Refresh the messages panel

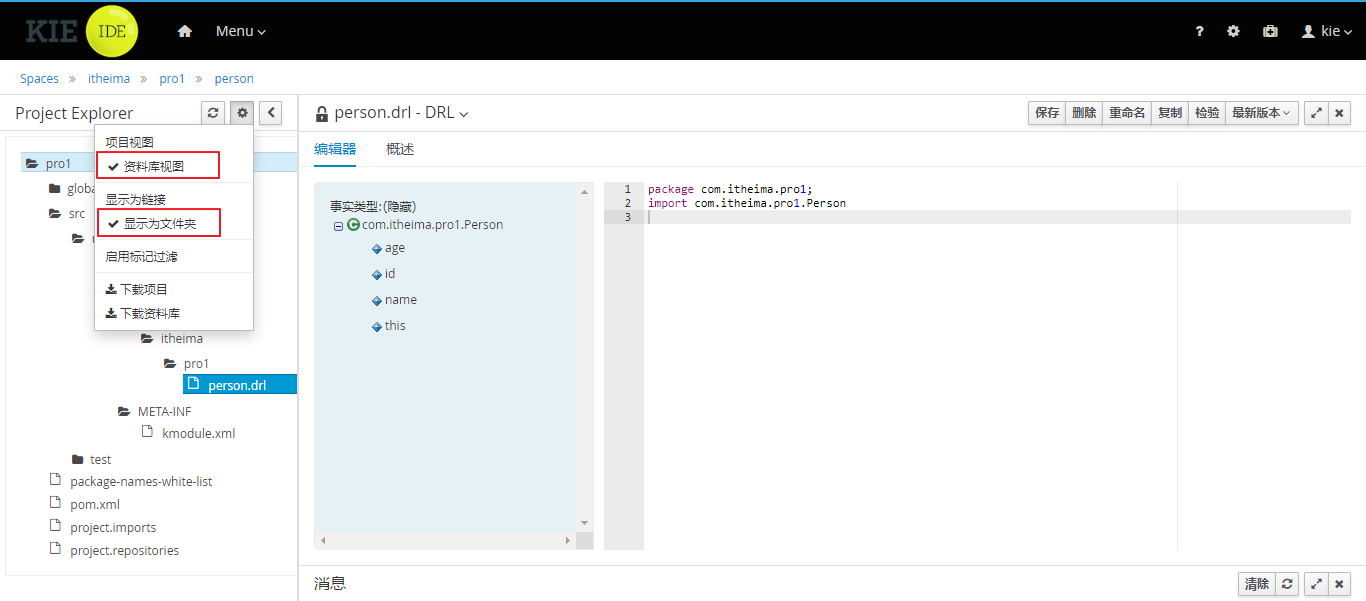pos(1288,584)
